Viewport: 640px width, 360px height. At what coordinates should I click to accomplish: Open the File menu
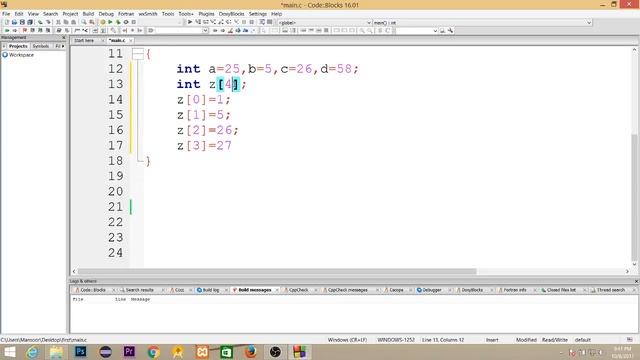tap(6, 14)
